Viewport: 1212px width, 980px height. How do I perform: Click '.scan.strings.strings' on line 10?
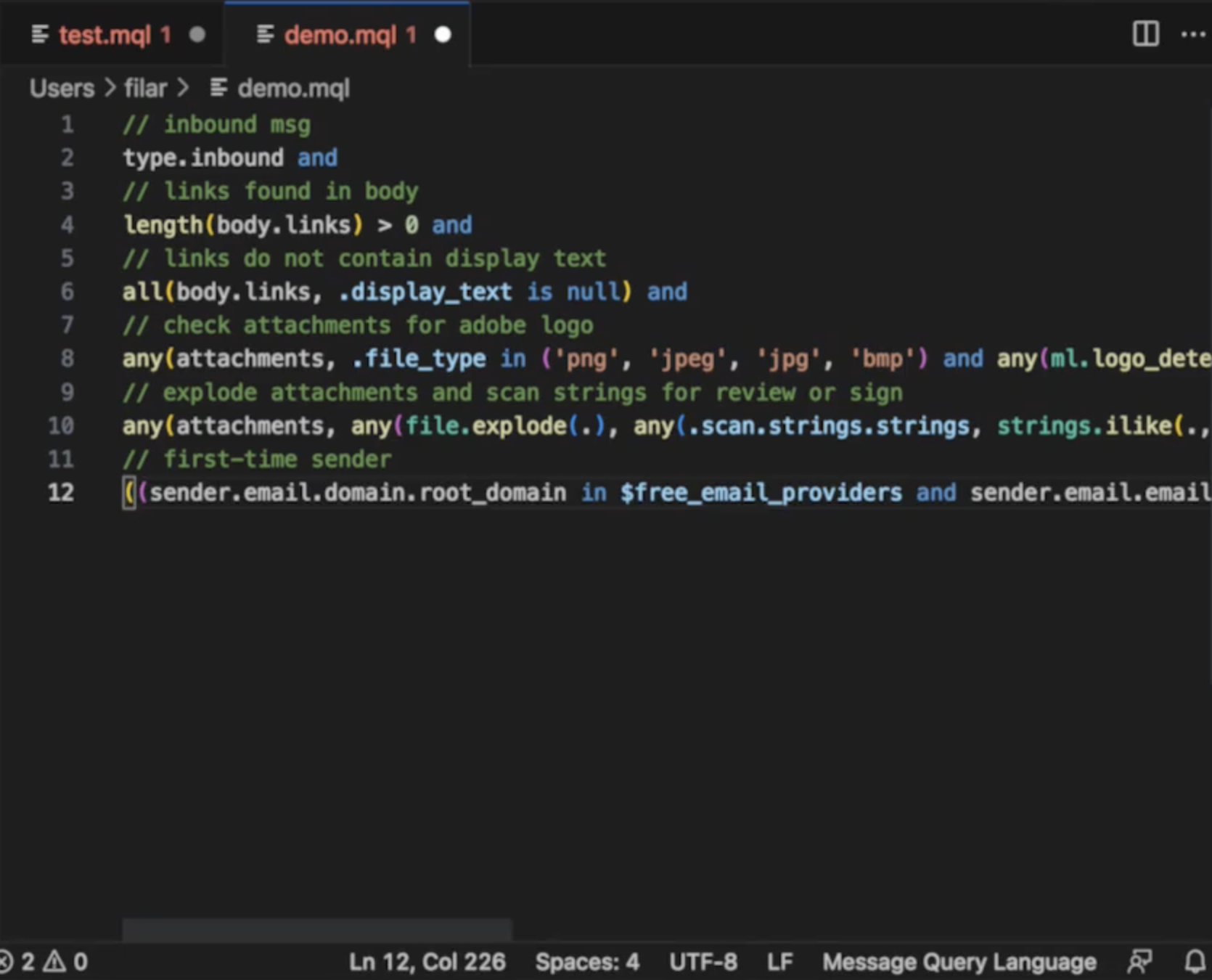pyautogui.click(x=828, y=426)
